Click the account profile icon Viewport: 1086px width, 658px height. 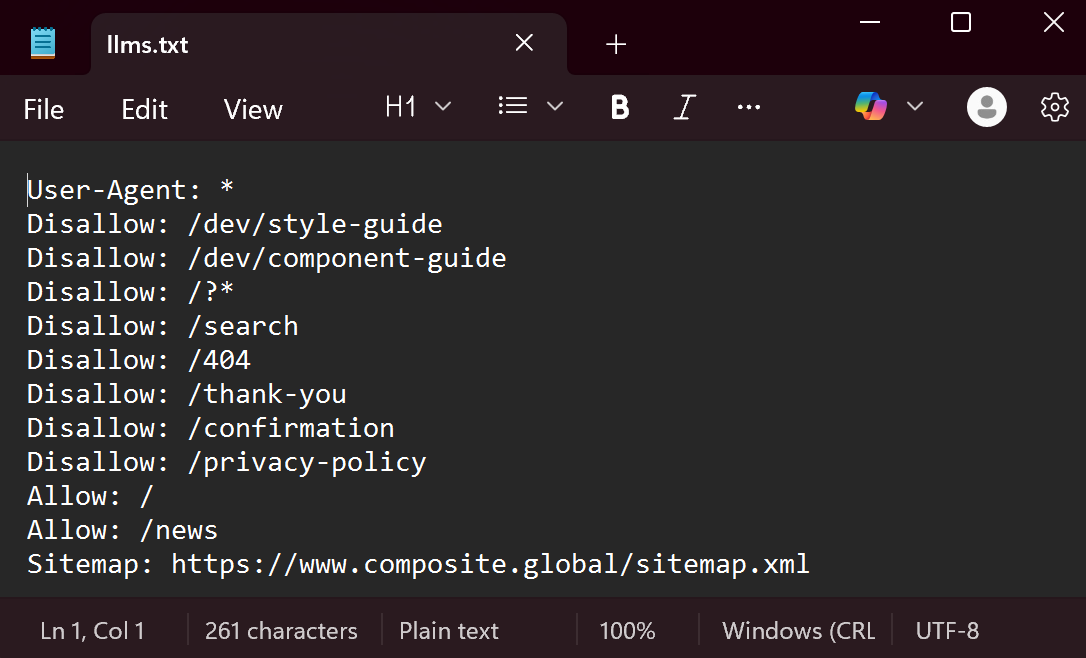(x=987, y=107)
